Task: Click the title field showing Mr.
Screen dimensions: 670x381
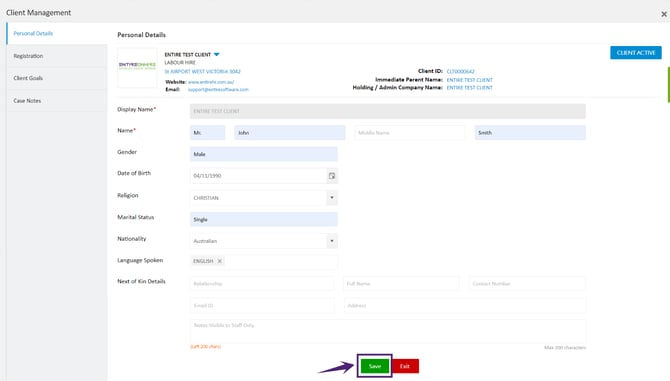Action: (x=208, y=133)
